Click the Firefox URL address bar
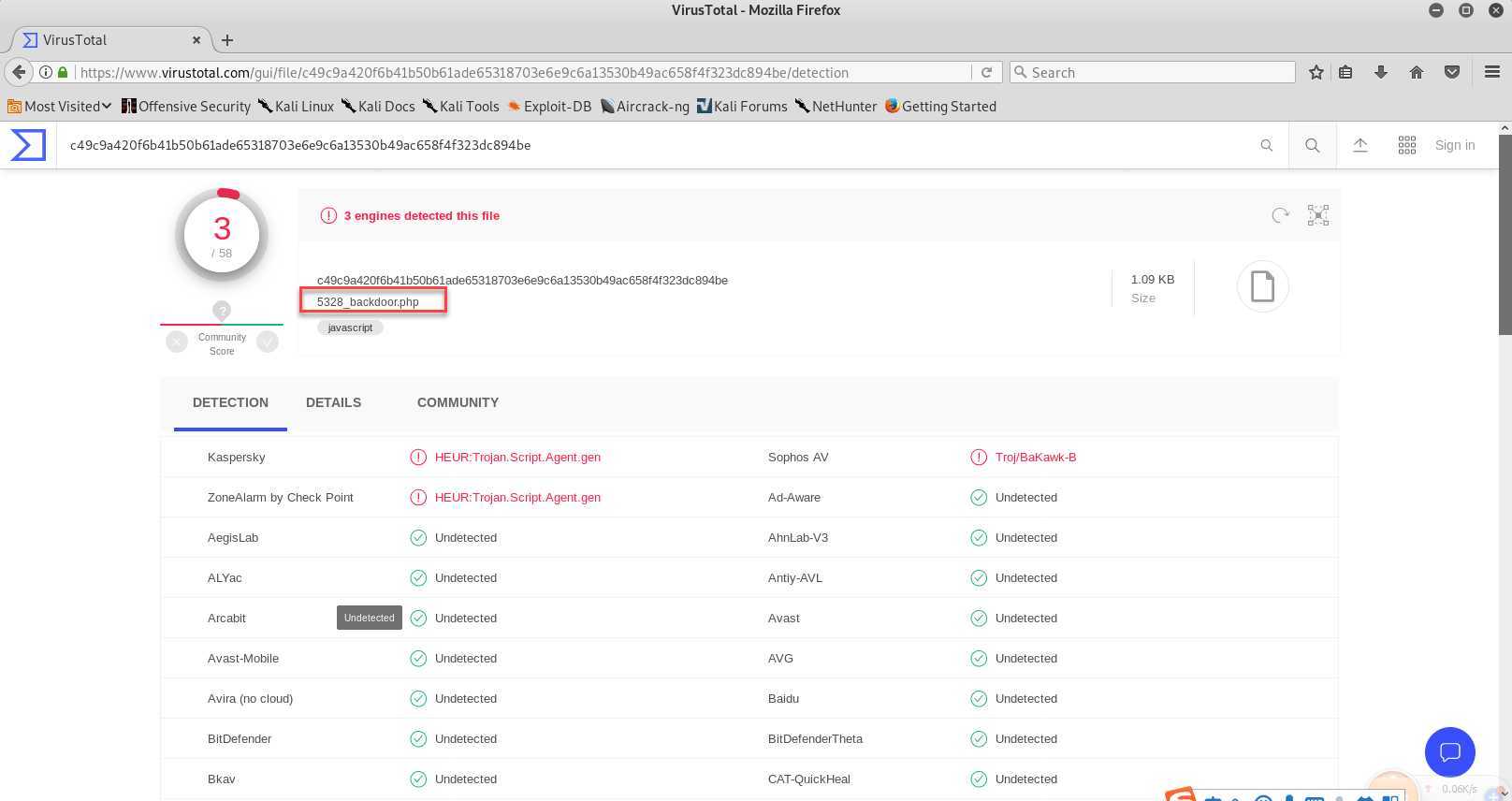This screenshot has height=801, width=1512. [x=524, y=72]
